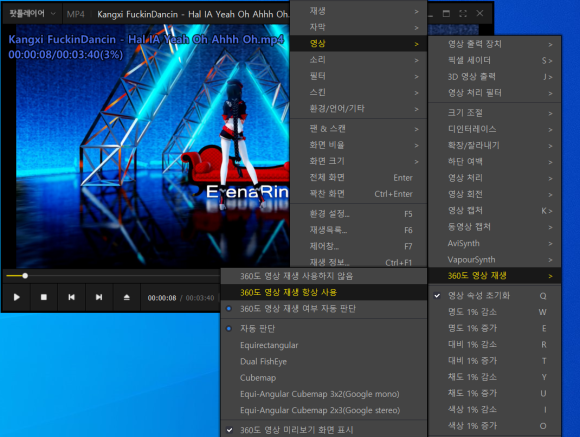Open 제어창... control window

(358, 246)
